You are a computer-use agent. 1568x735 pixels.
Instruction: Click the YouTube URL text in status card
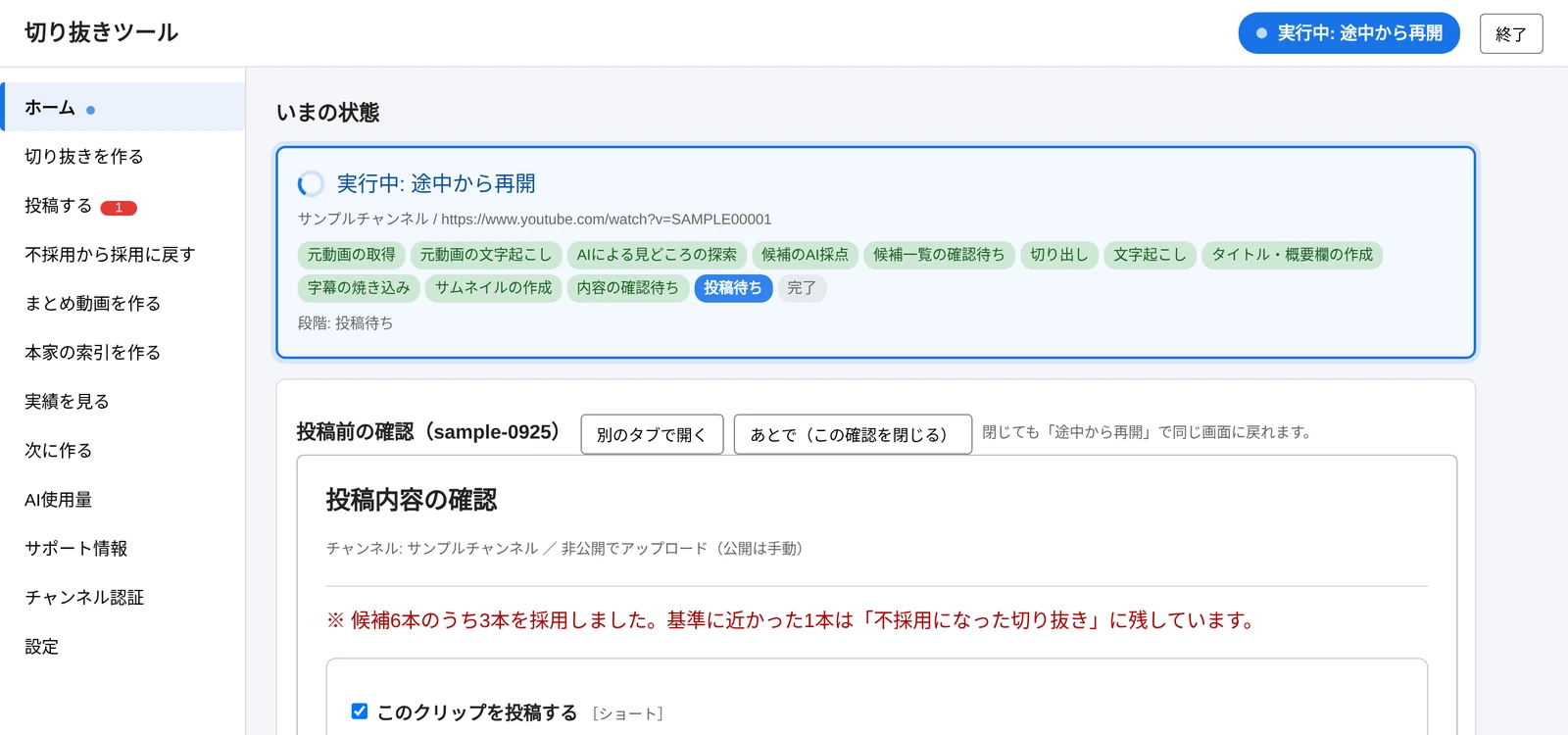coord(606,220)
